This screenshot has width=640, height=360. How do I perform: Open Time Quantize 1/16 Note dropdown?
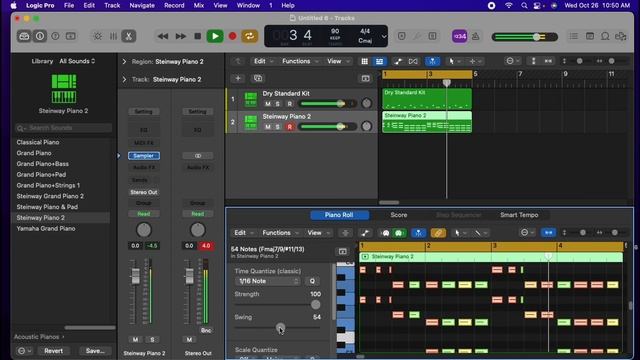(268, 281)
